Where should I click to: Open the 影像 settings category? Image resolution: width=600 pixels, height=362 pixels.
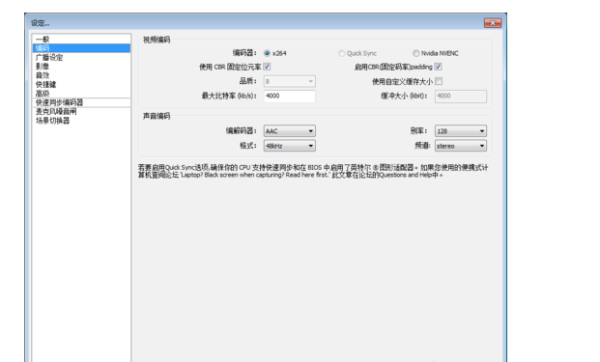[x=81, y=66]
